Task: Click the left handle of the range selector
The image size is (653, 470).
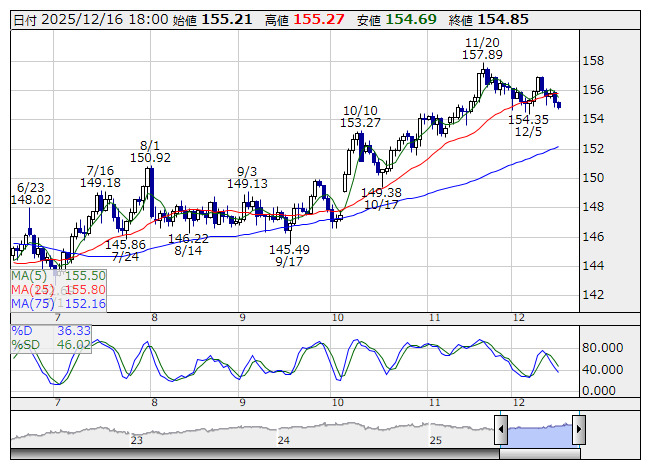Action: click(501, 431)
